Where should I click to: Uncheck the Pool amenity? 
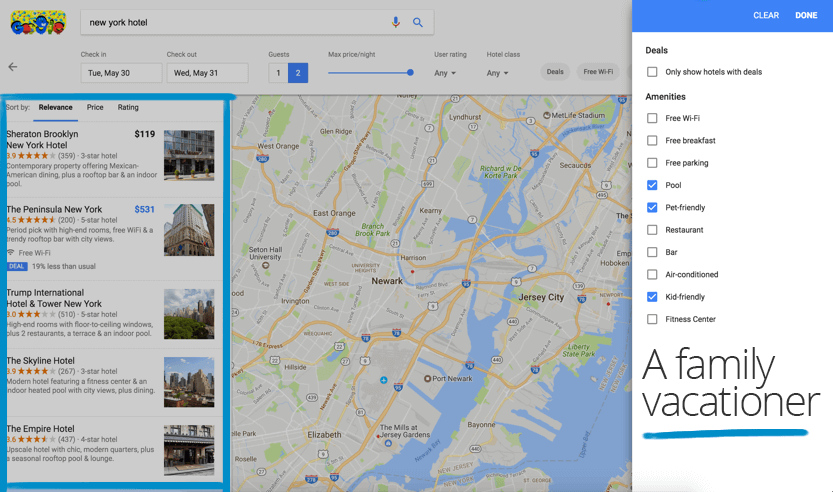652,185
